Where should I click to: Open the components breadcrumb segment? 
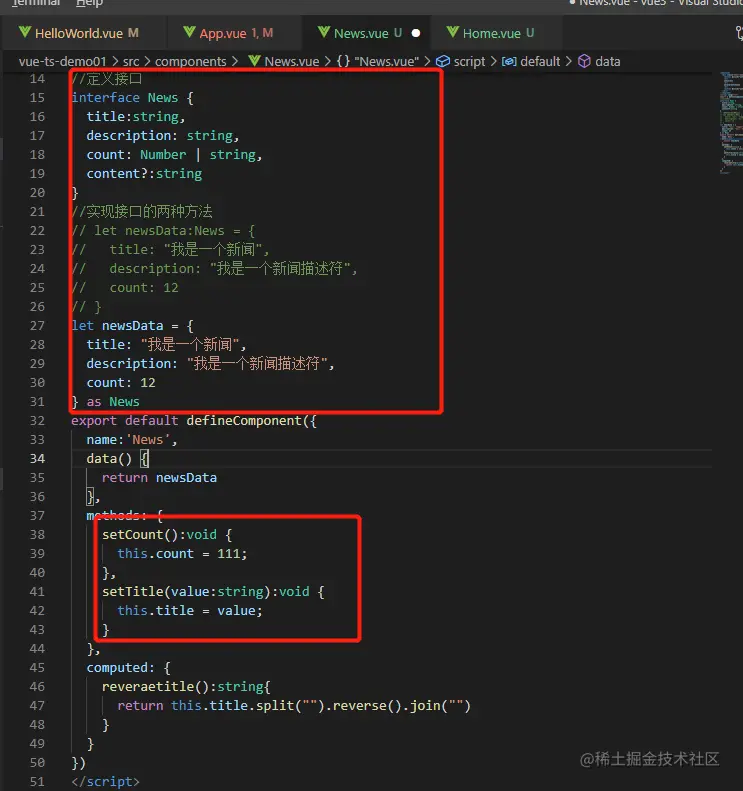coord(191,62)
